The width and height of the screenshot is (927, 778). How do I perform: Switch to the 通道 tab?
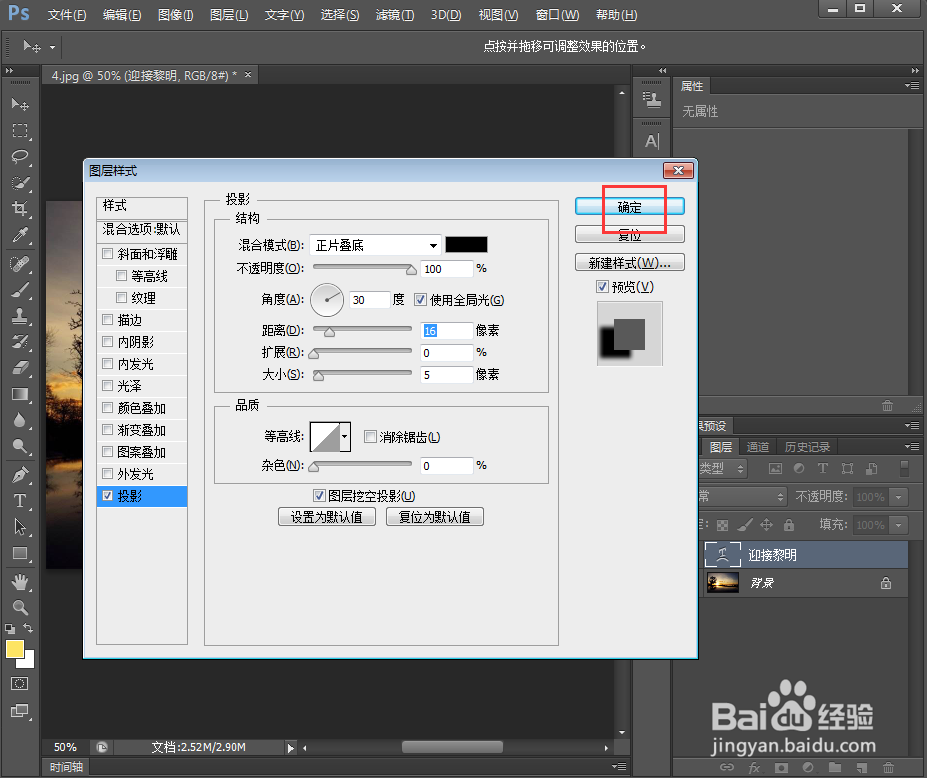pos(758,446)
